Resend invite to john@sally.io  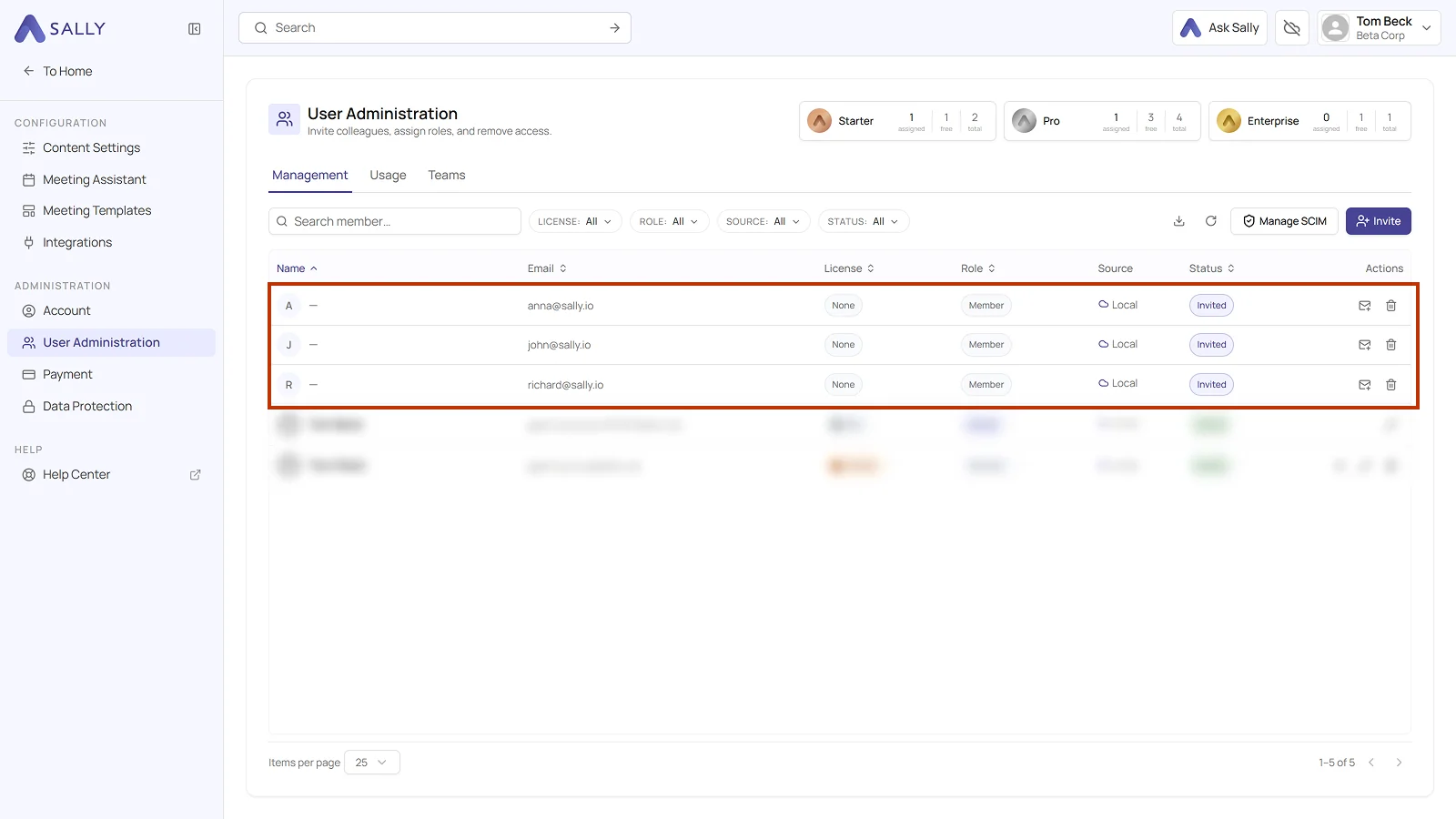pyautogui.click(x=1365, y=345)
